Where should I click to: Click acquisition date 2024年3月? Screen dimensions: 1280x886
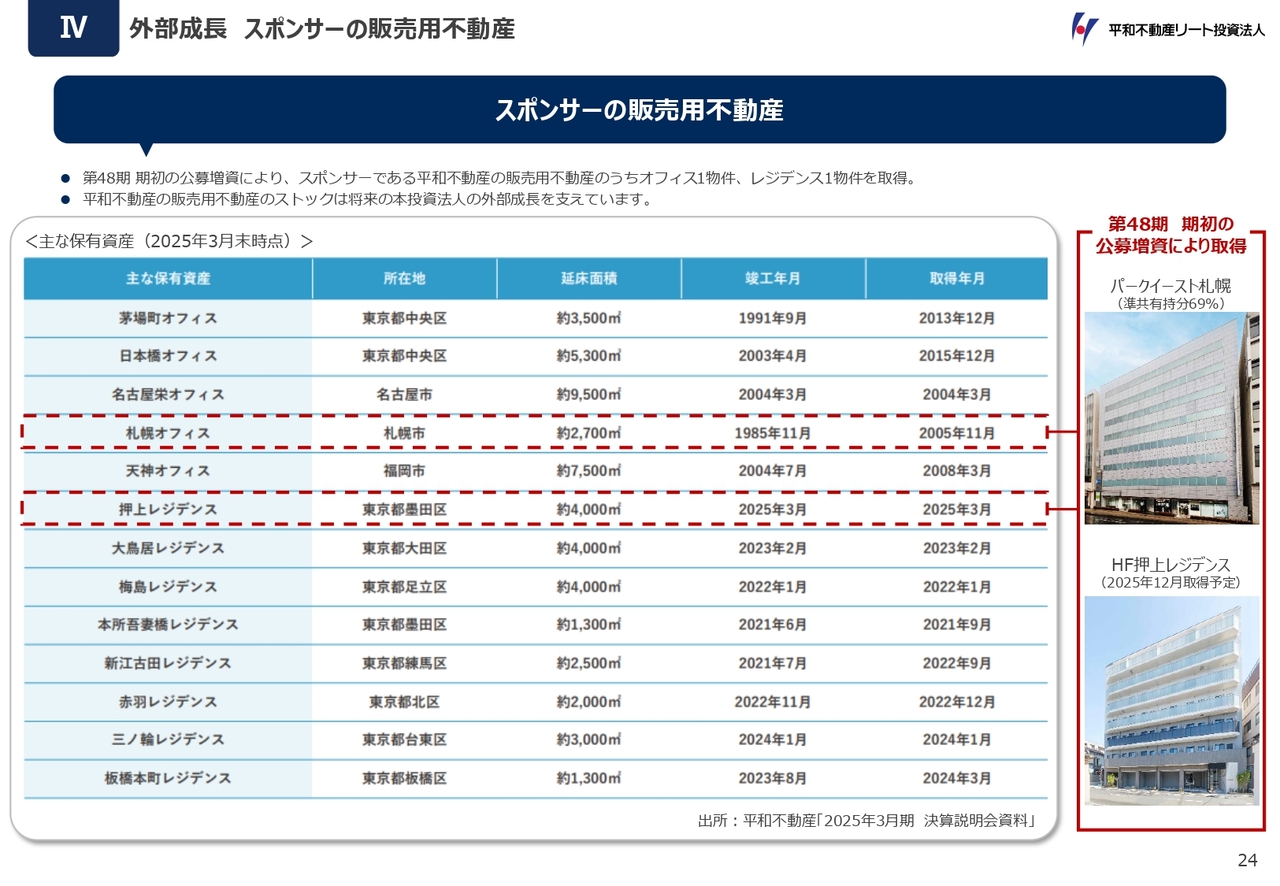pos(957,777)
